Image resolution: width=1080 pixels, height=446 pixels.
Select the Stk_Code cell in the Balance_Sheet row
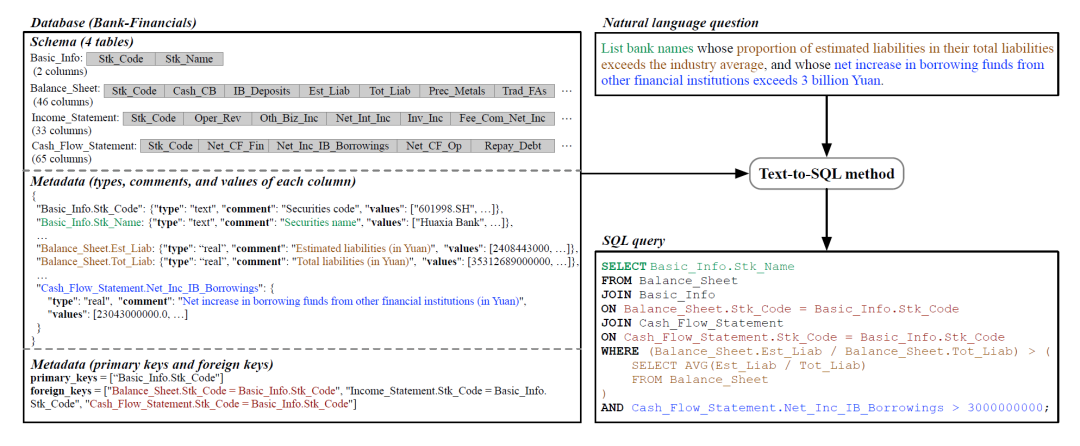(x=135, y=91)
